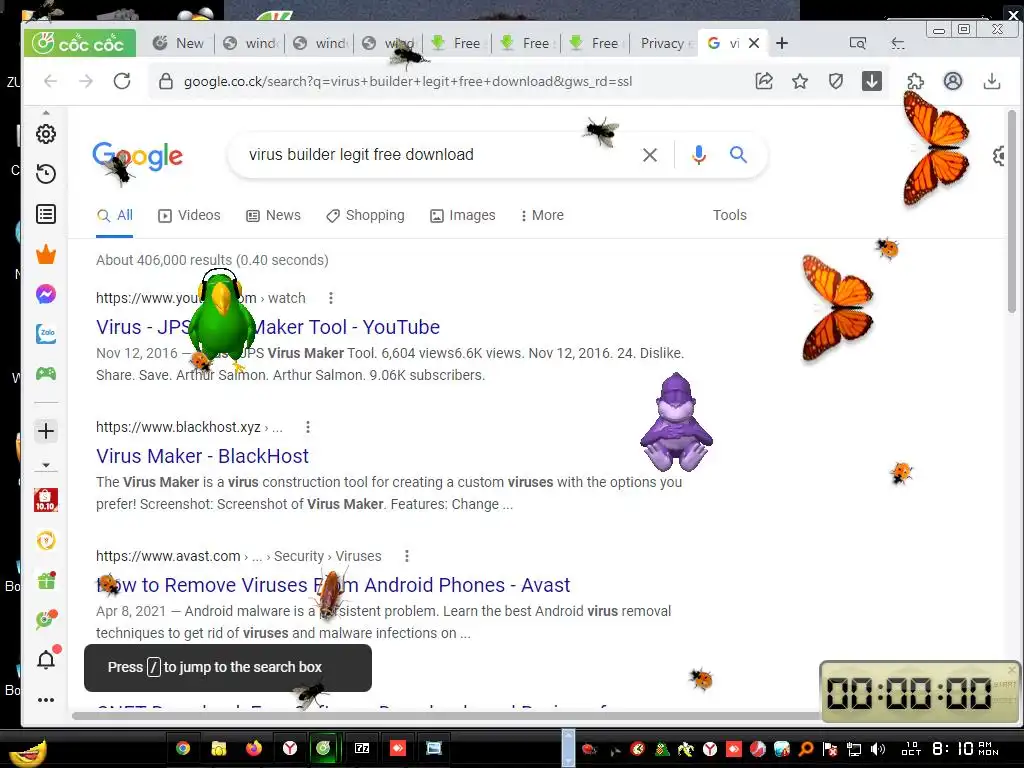Open Zalo from the sidebar
Screen dimensions: 1024x768
[46, 334]
